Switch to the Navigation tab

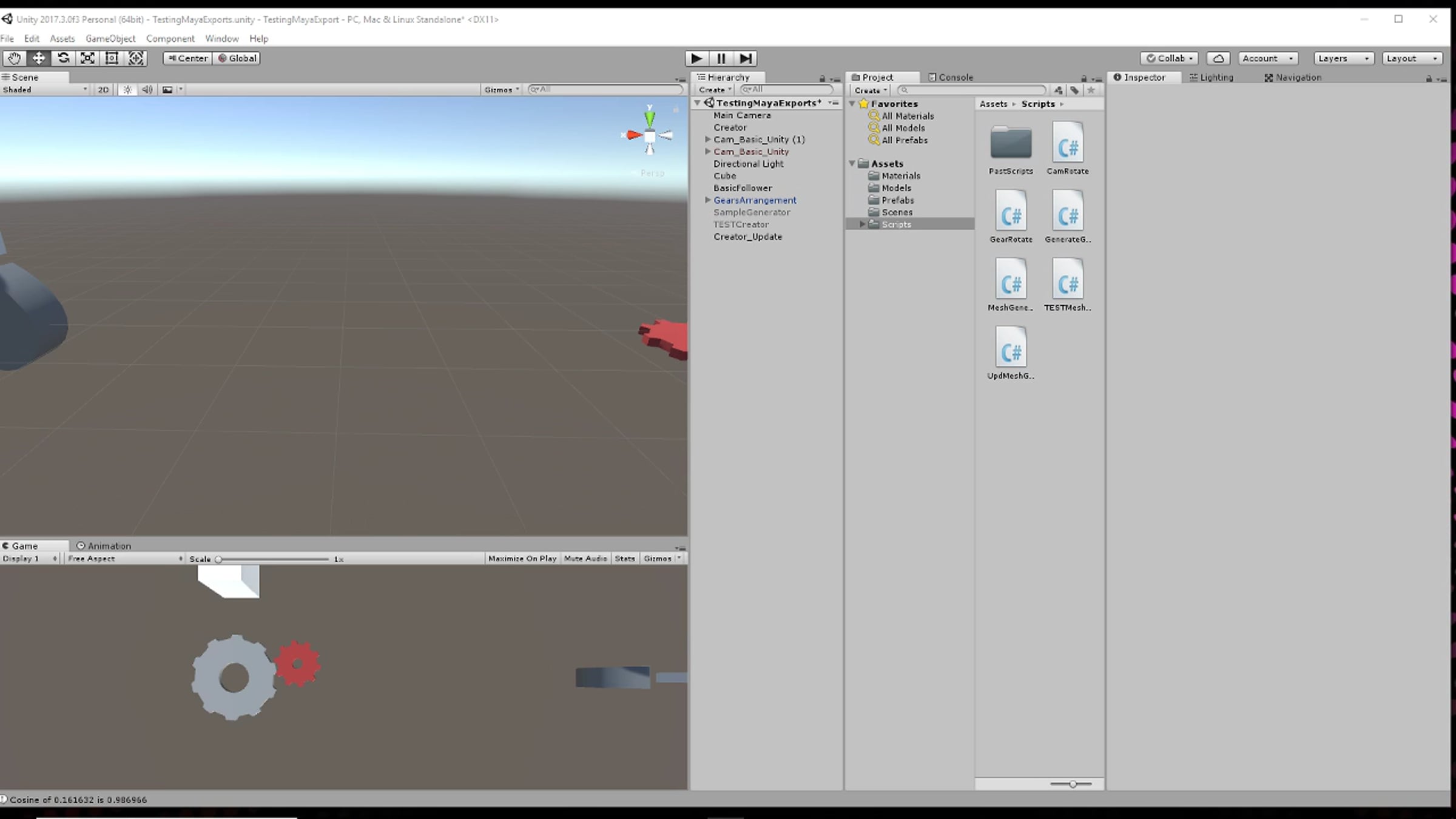coord(1293,78)
